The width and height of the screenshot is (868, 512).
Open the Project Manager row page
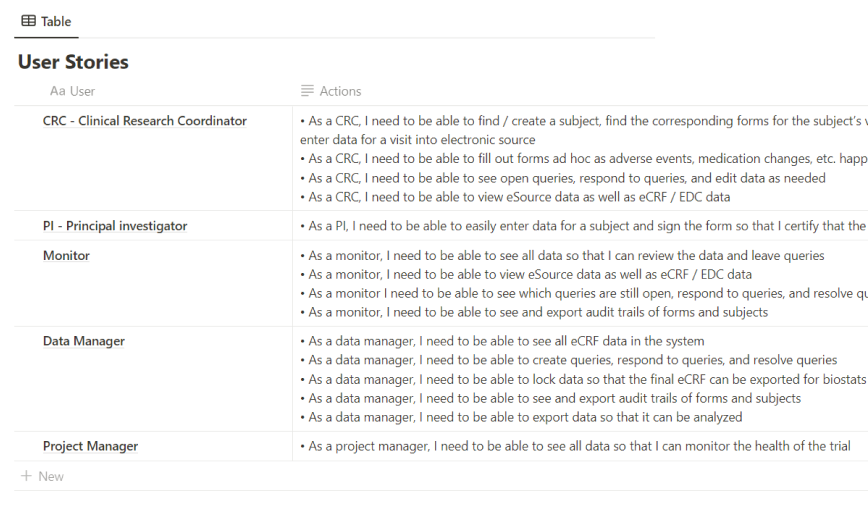90,446
